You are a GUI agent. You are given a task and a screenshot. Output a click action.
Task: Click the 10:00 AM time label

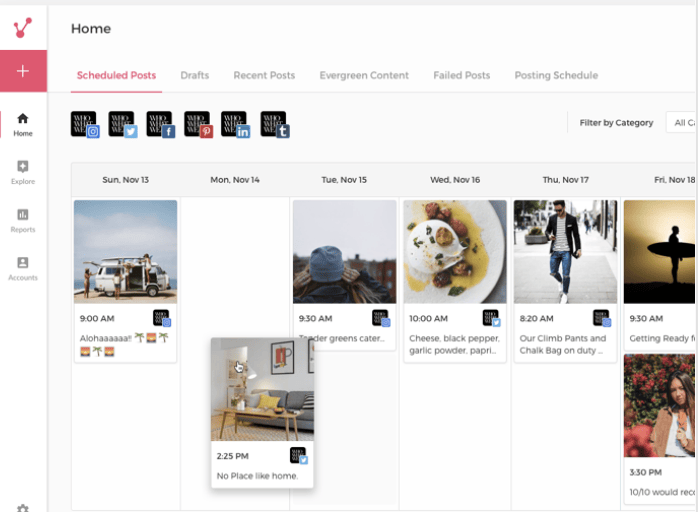point(428,318)
